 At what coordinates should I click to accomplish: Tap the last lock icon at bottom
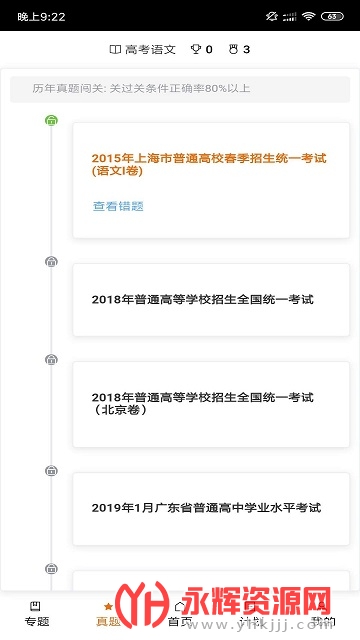click(51, 568)
